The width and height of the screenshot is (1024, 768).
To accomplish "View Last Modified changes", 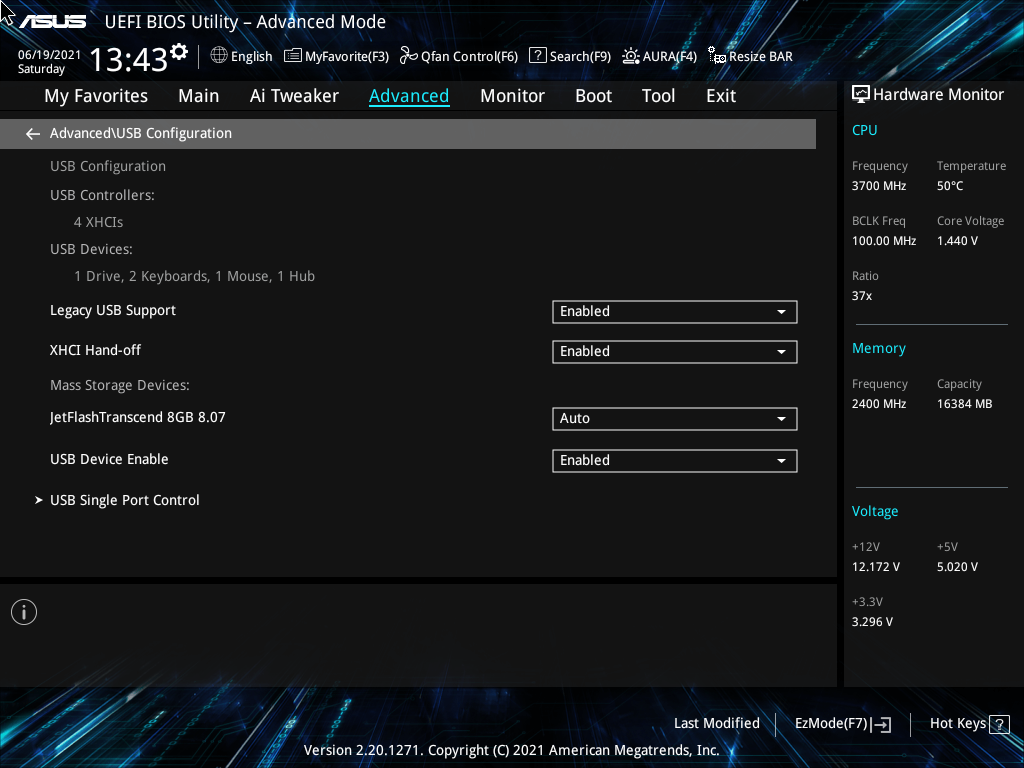I will (x=716, y=723).
